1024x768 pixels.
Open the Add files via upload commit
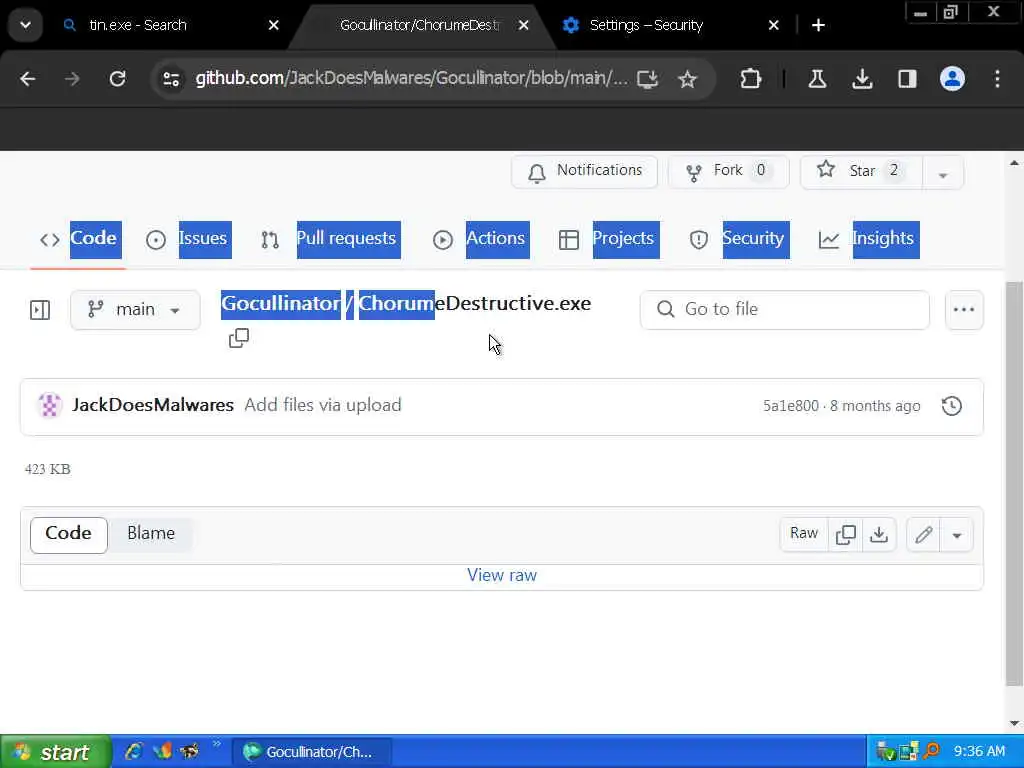click(323, 405)
